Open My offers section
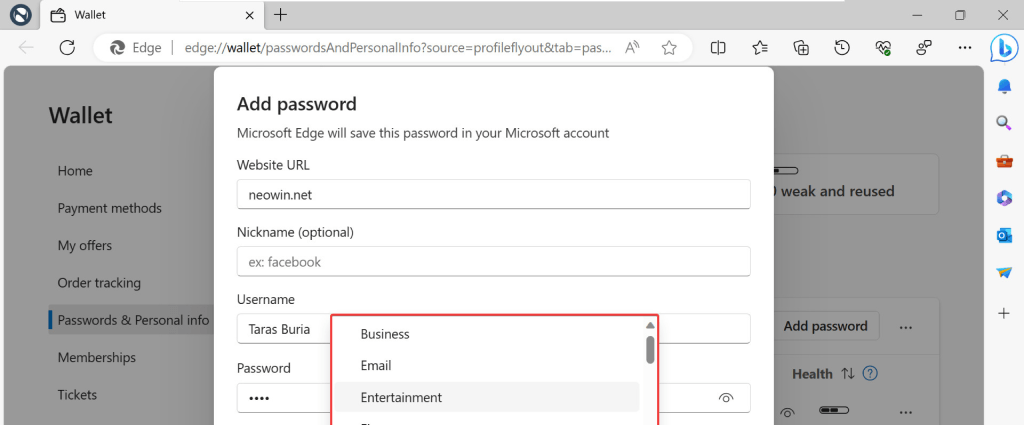Screen dimensions: 1024x425 pyautogui.click(x=84, y=245)
